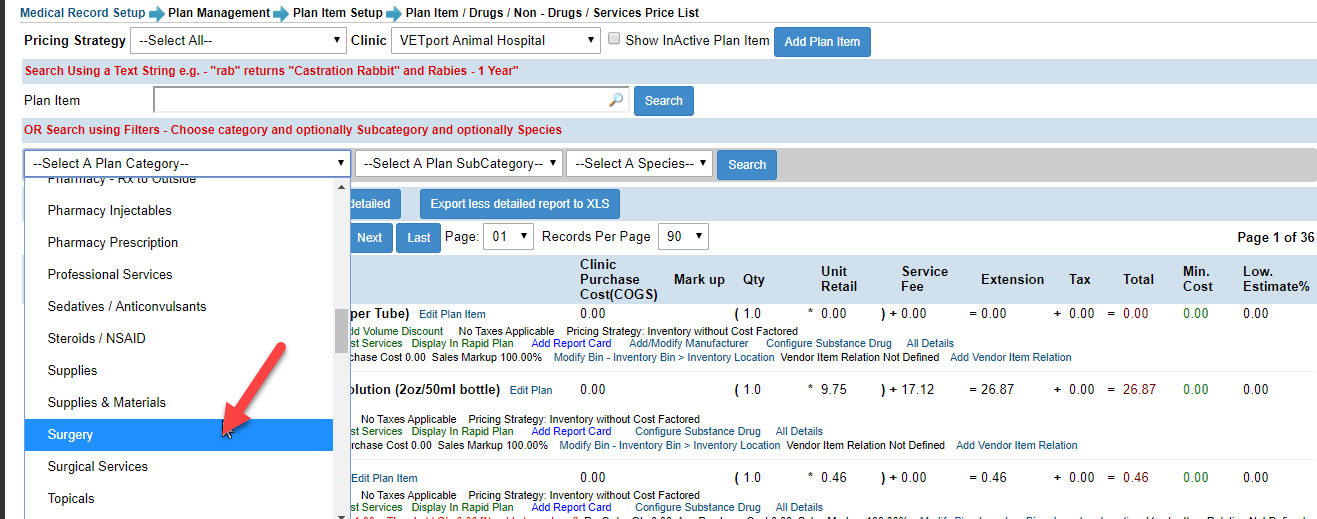Choose Surgical Services from category list
Screen dimensions: 1317x519
coord(179,466)
